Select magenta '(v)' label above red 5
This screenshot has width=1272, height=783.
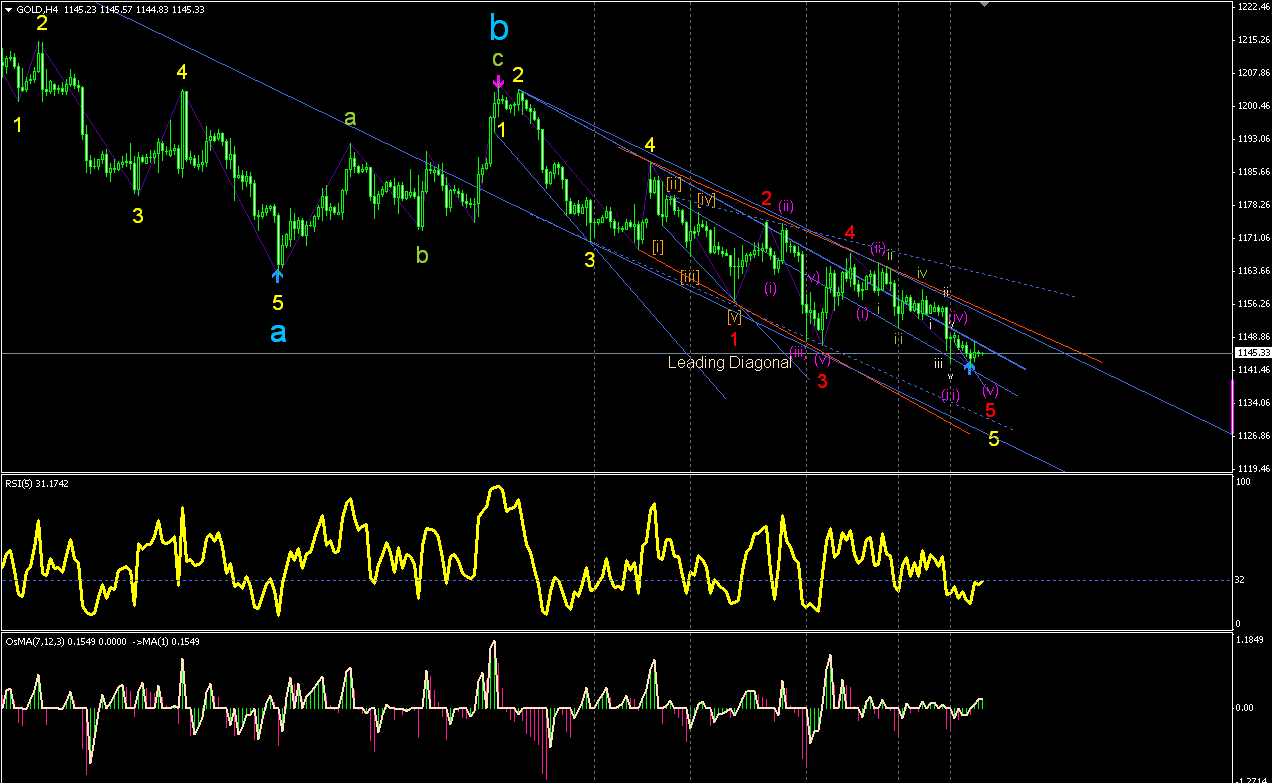point(990,390)
